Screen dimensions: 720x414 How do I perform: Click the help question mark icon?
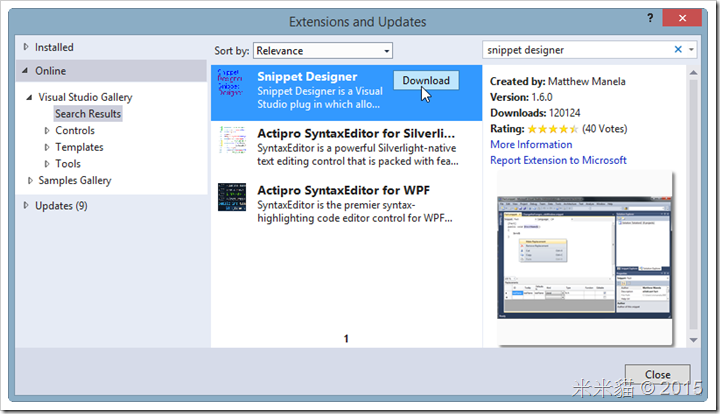pyautogui.click(x=651, y=19)
